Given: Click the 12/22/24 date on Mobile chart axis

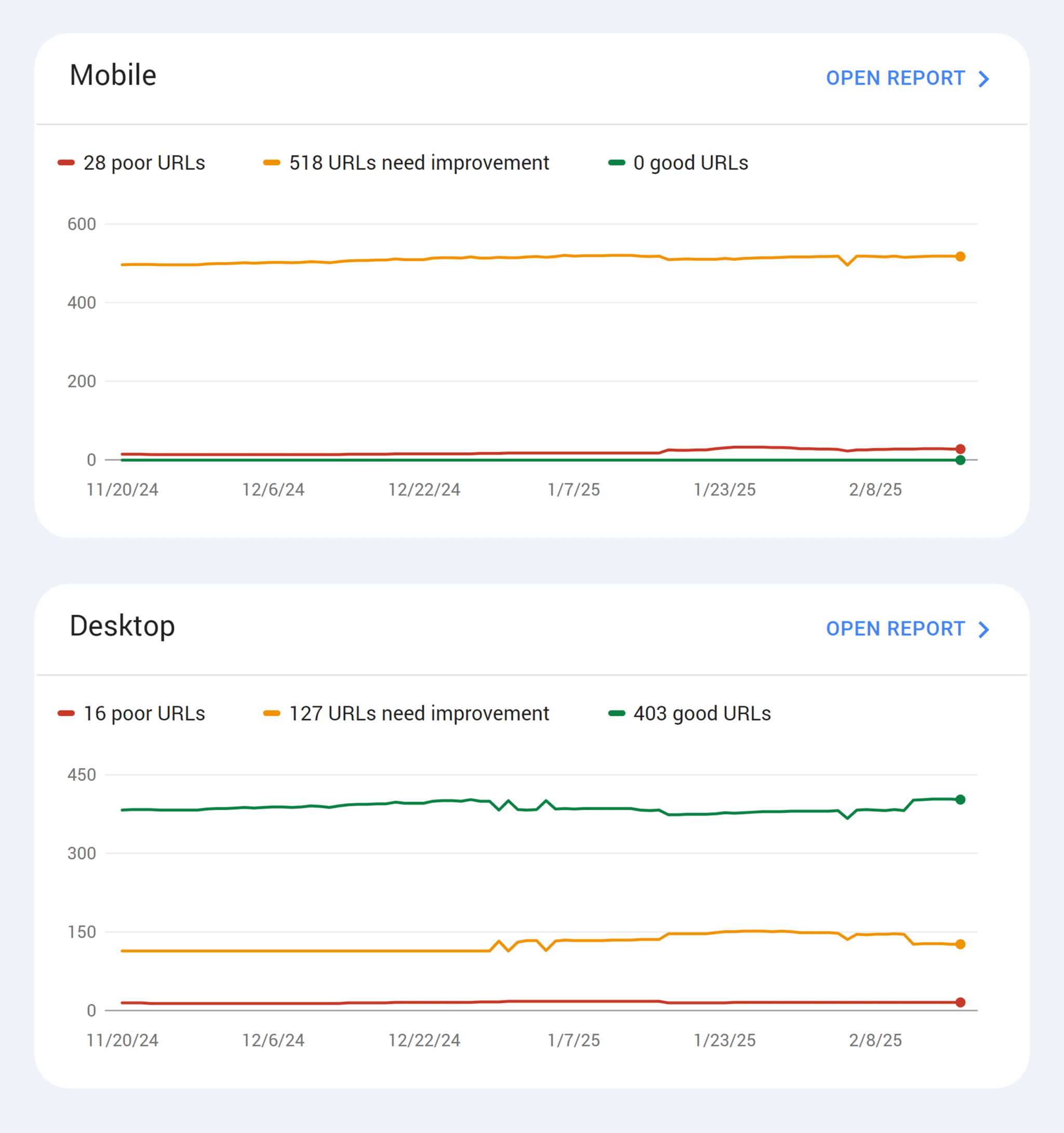Looking at the screenshot, I should [x=424, y=489].
